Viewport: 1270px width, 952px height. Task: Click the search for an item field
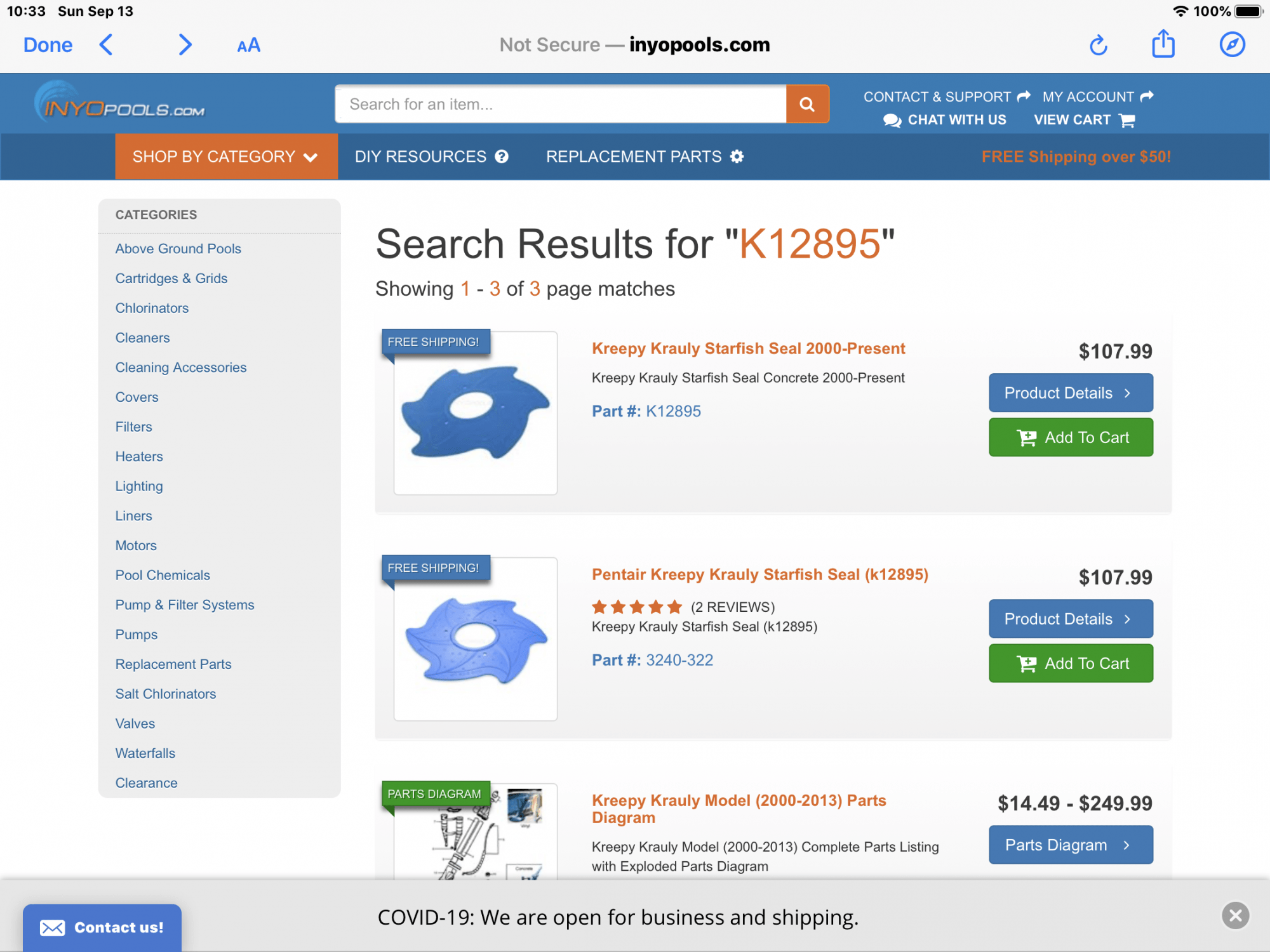(561, 104)
